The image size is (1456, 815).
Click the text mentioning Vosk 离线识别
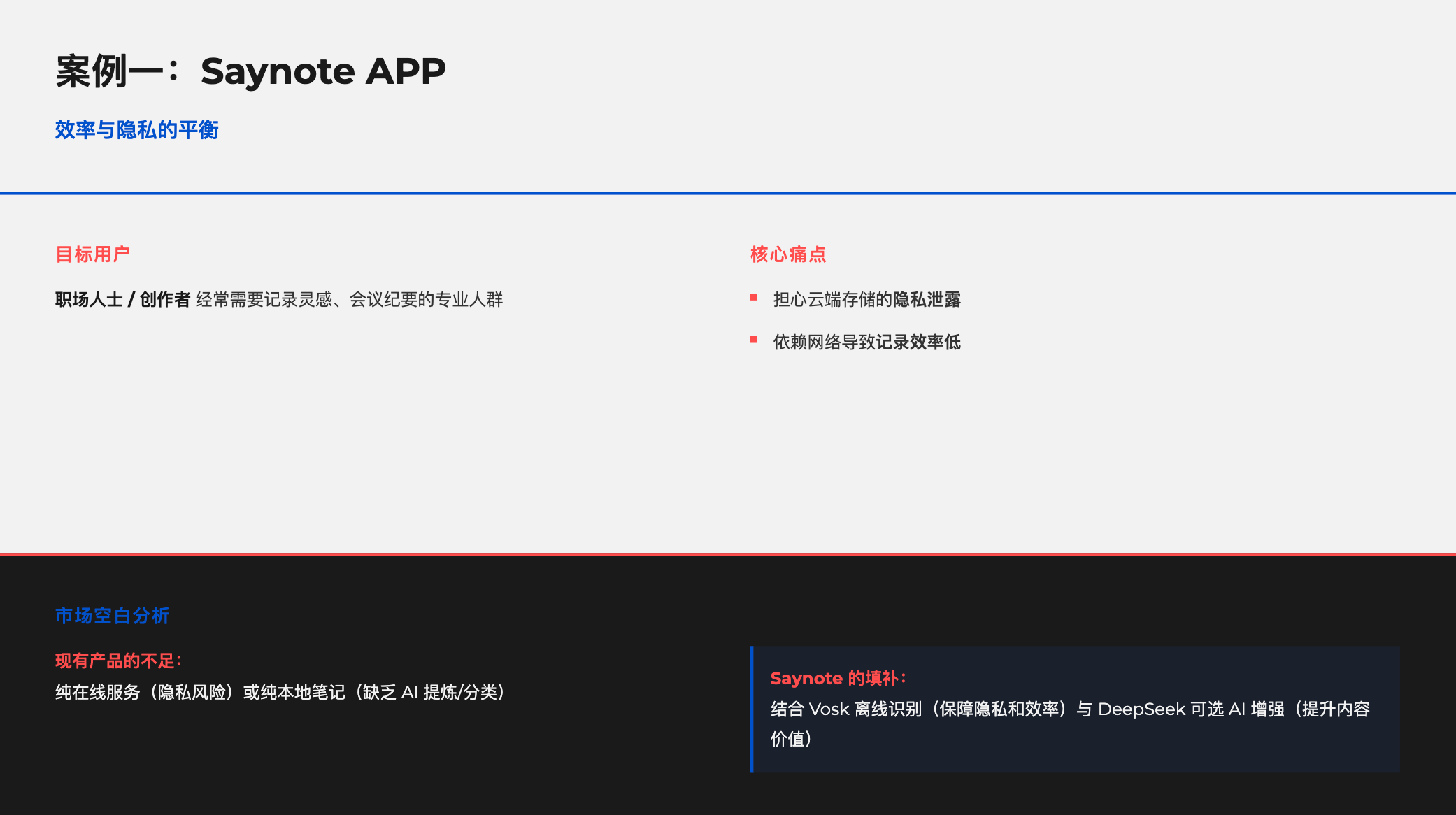pyautogui.click(x=864, y=709)
